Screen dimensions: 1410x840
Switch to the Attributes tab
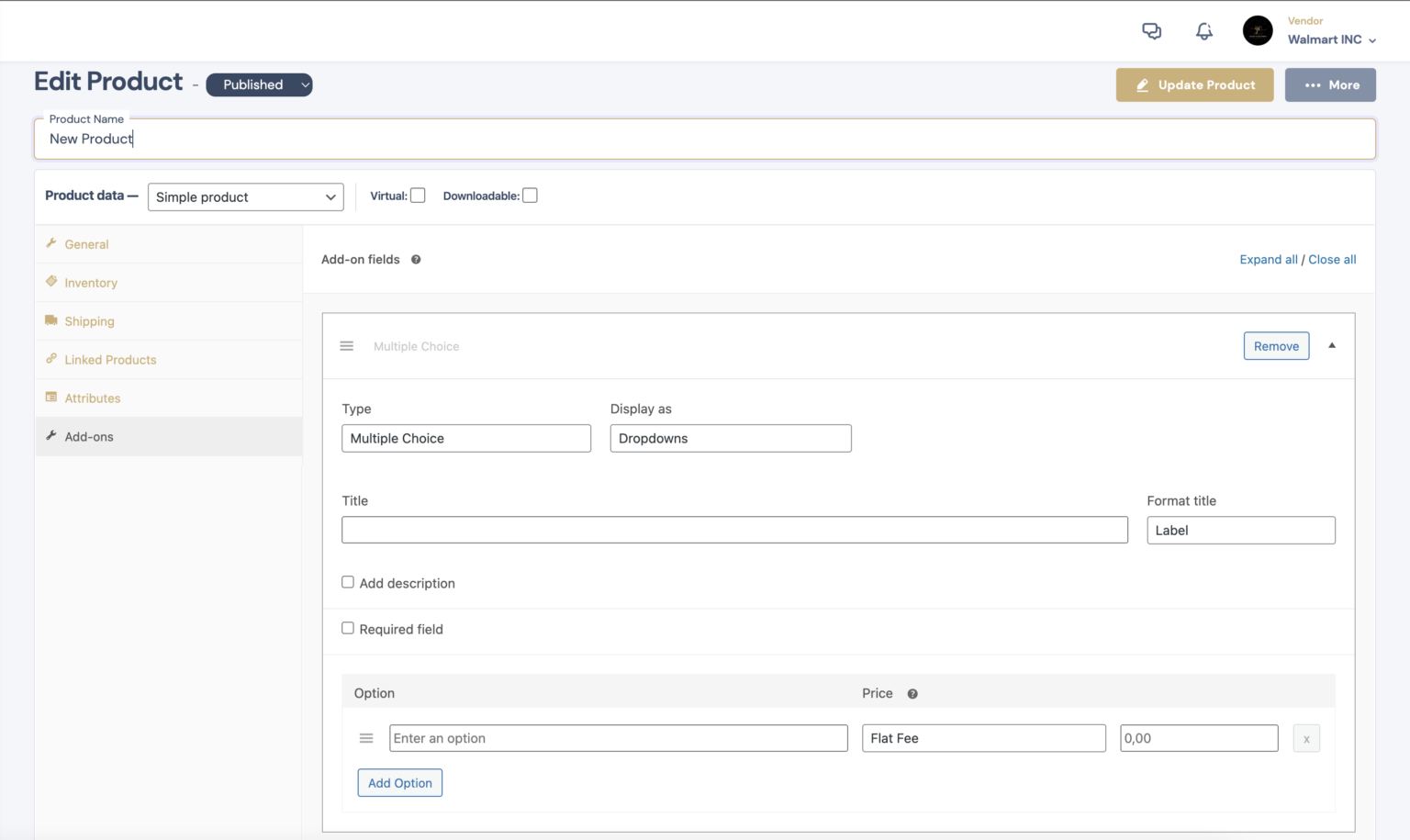93,398
